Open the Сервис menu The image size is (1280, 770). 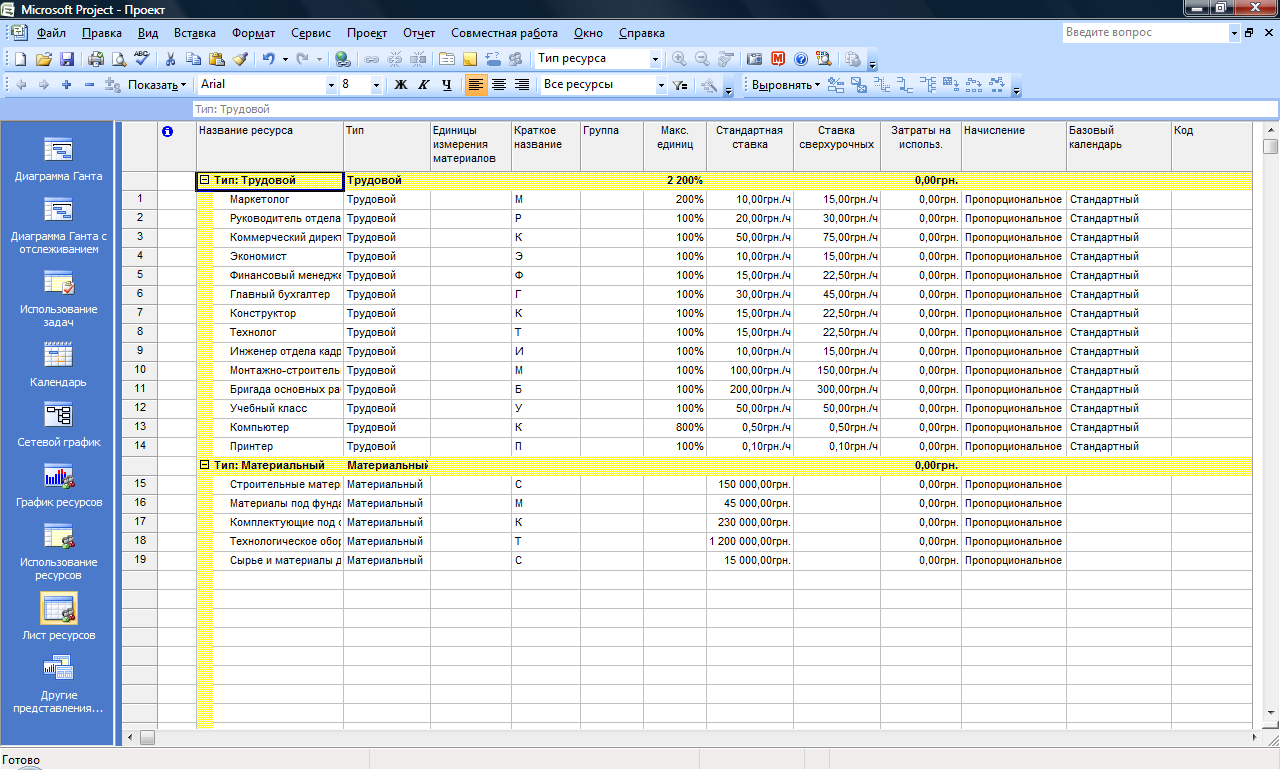pos(311,33)
